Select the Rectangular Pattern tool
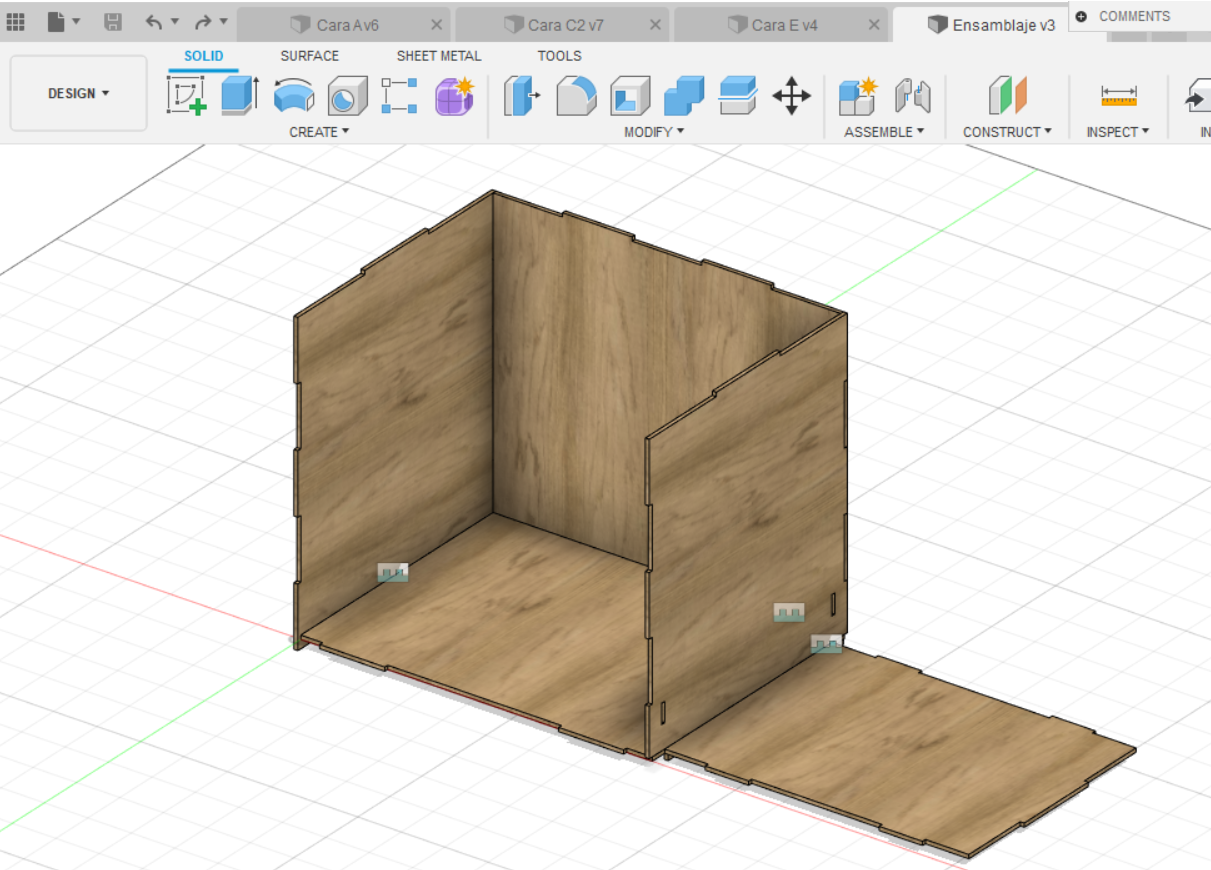The width and height of the screenshot is (1211, 870). point(399,96)
